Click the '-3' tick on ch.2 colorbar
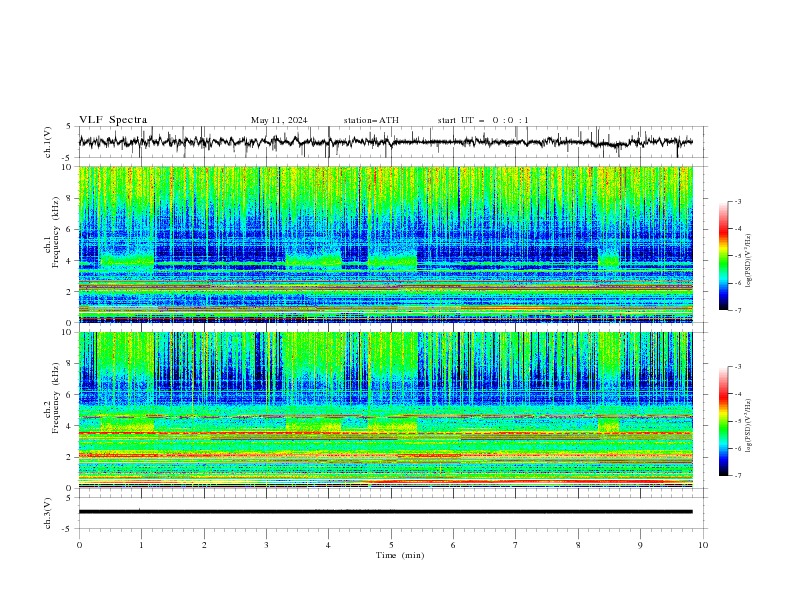 tap(738, 367)
